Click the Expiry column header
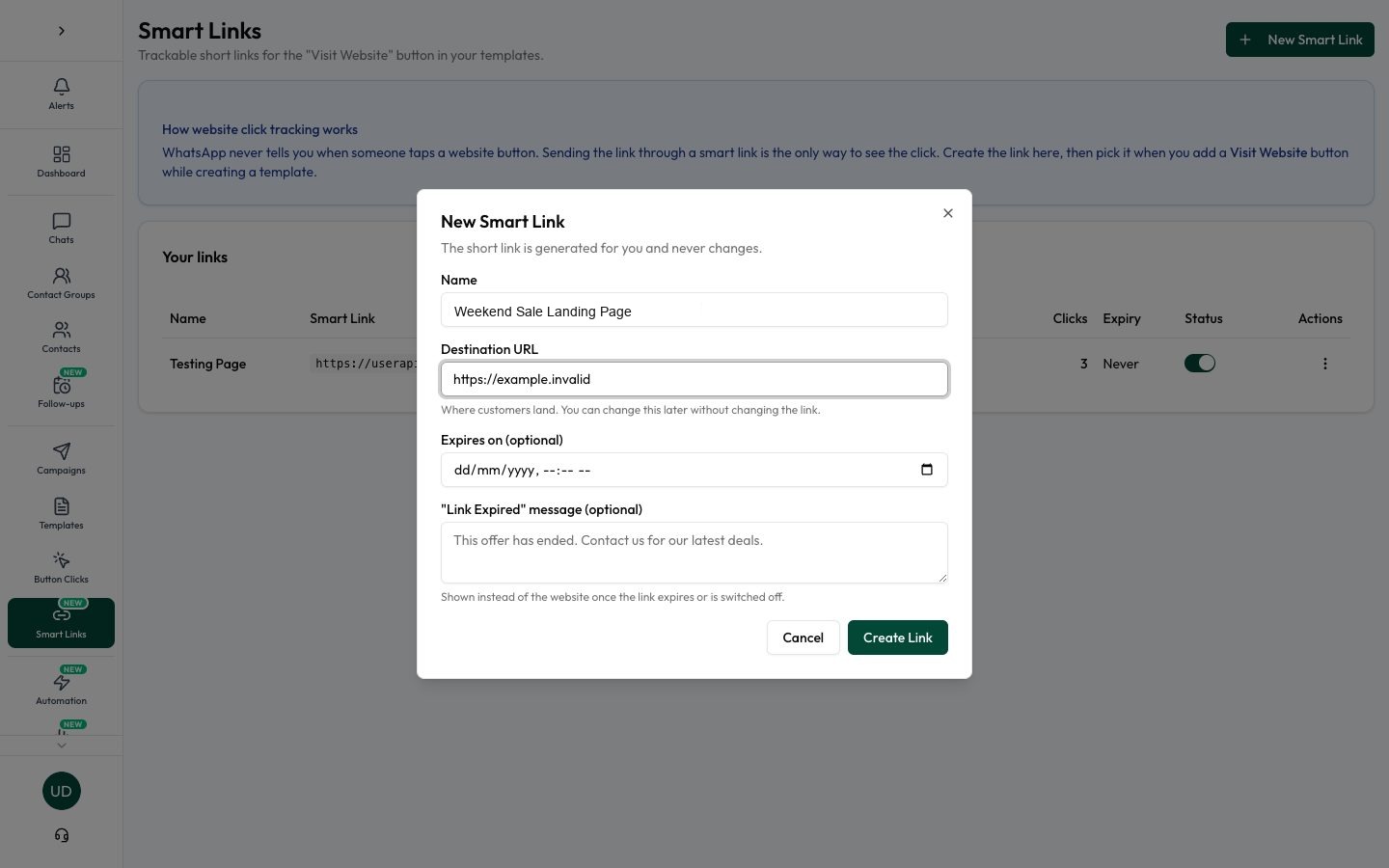 click(x=1122, y=318)
